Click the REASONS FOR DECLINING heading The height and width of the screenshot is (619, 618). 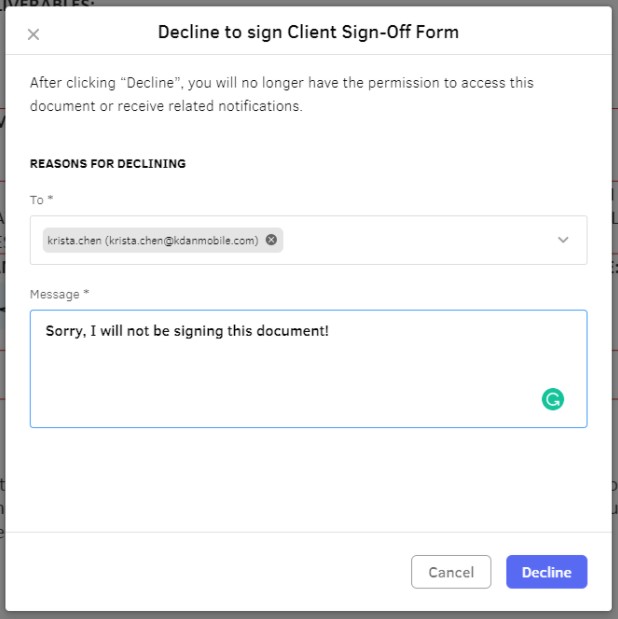pos(108,164)
